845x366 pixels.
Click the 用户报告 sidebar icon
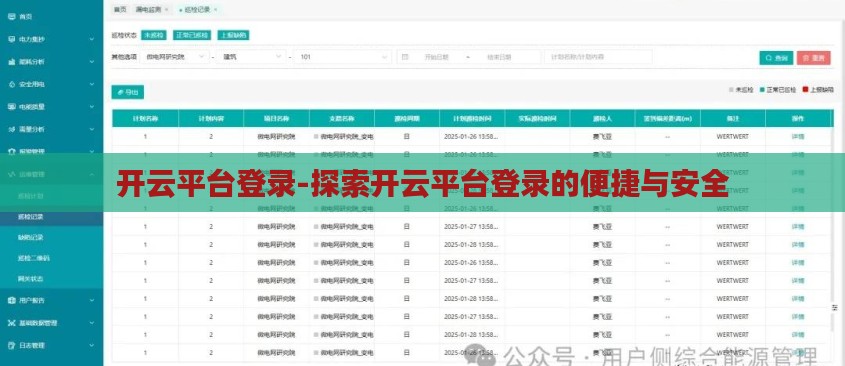pos(11,300)
